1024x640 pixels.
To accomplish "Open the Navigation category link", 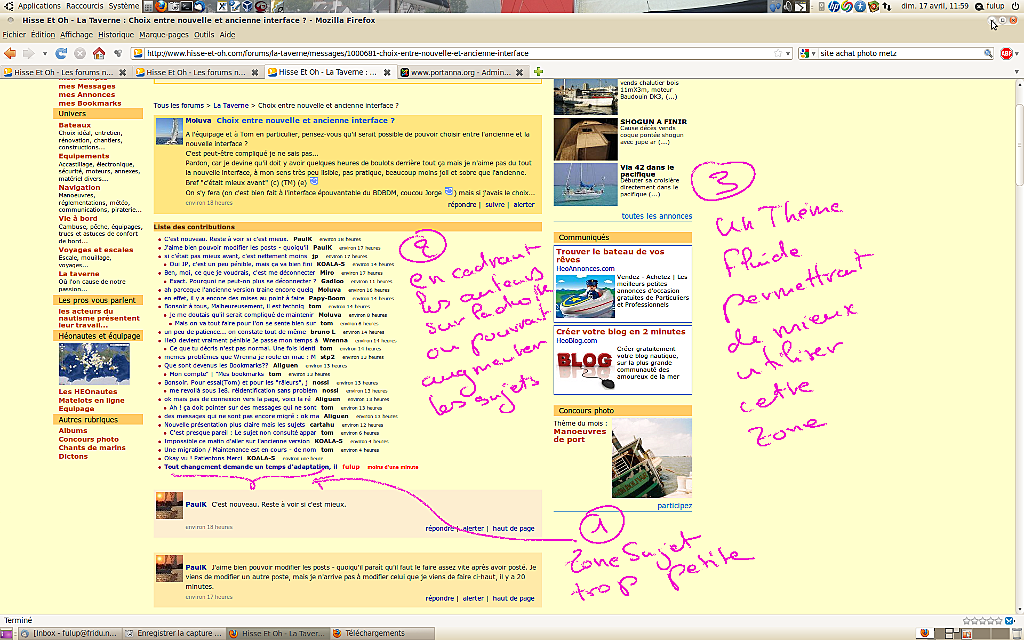I will [x=79, y=187].
